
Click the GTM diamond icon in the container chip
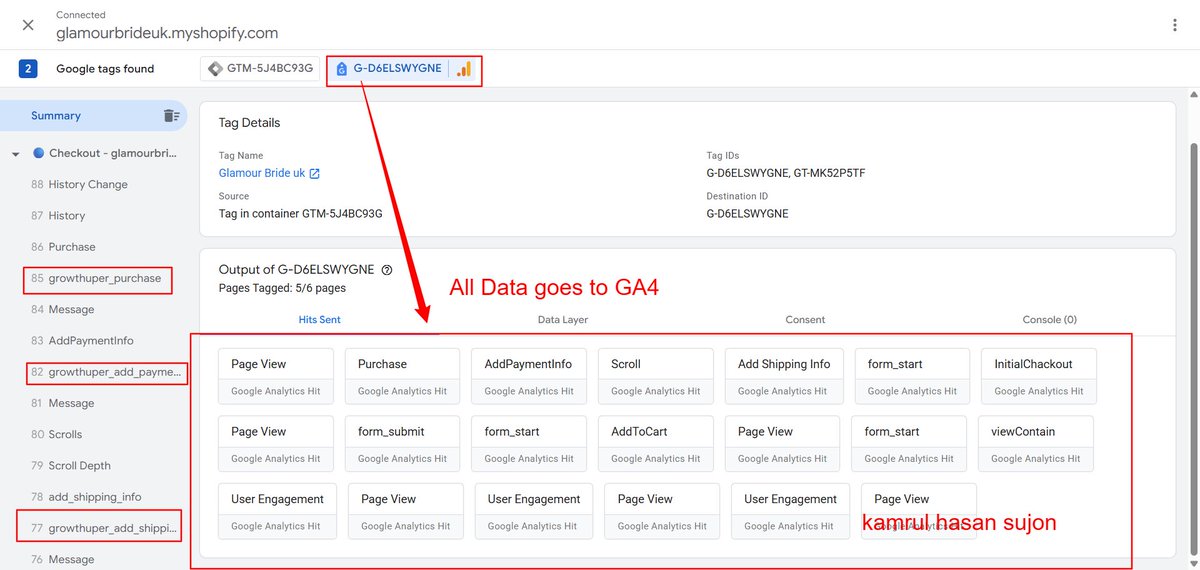(x=216, y=69)
